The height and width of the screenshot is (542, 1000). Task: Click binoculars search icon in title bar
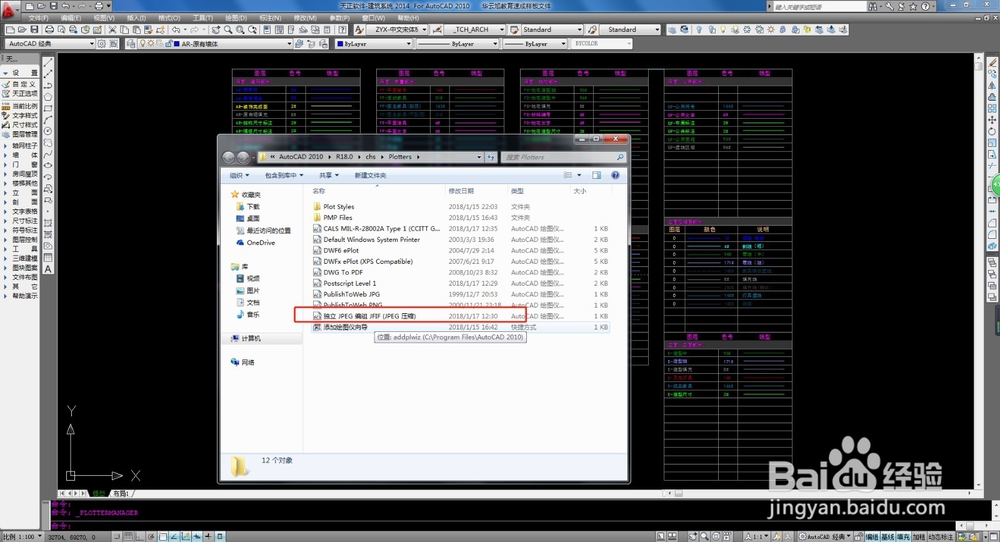872,6
